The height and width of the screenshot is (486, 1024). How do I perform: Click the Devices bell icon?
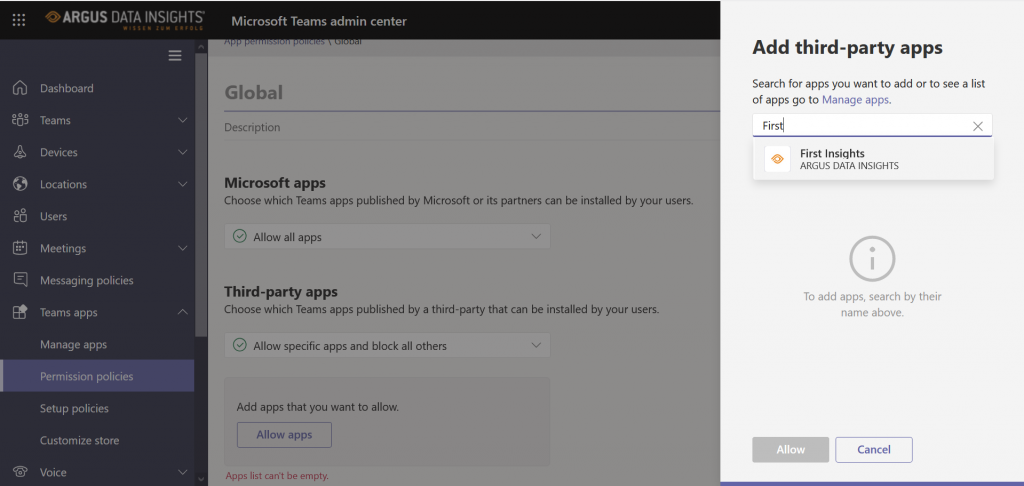pyautogui.click(x=20, y=152)
